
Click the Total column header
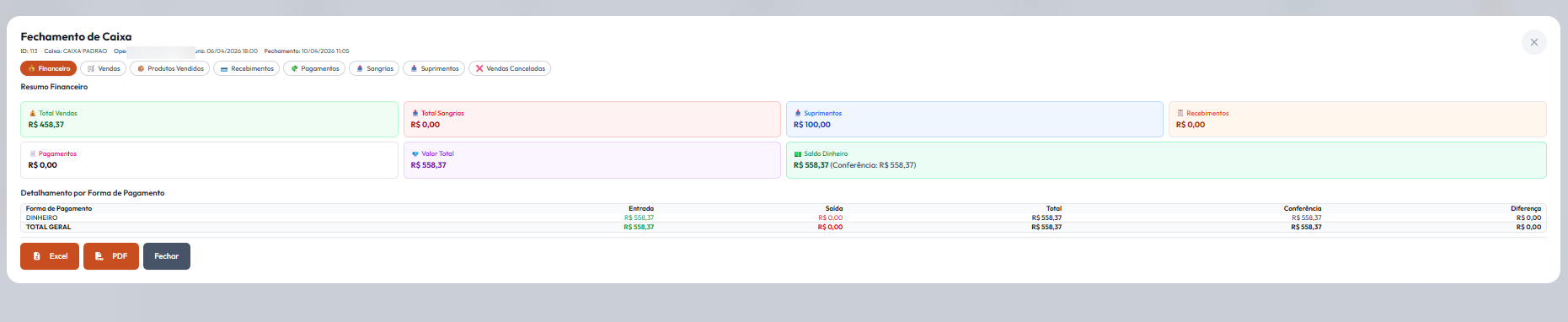click(1054, 208)
